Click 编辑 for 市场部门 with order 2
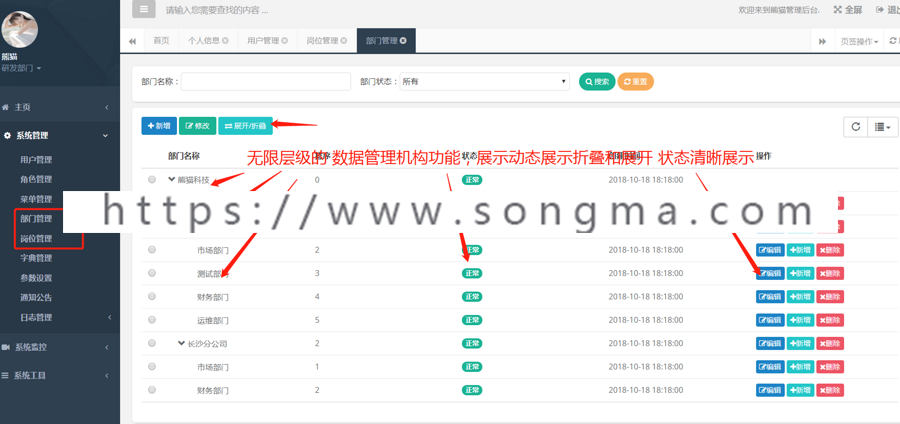The height and width of the screenshot is (424, 900). tap(770, 250)
